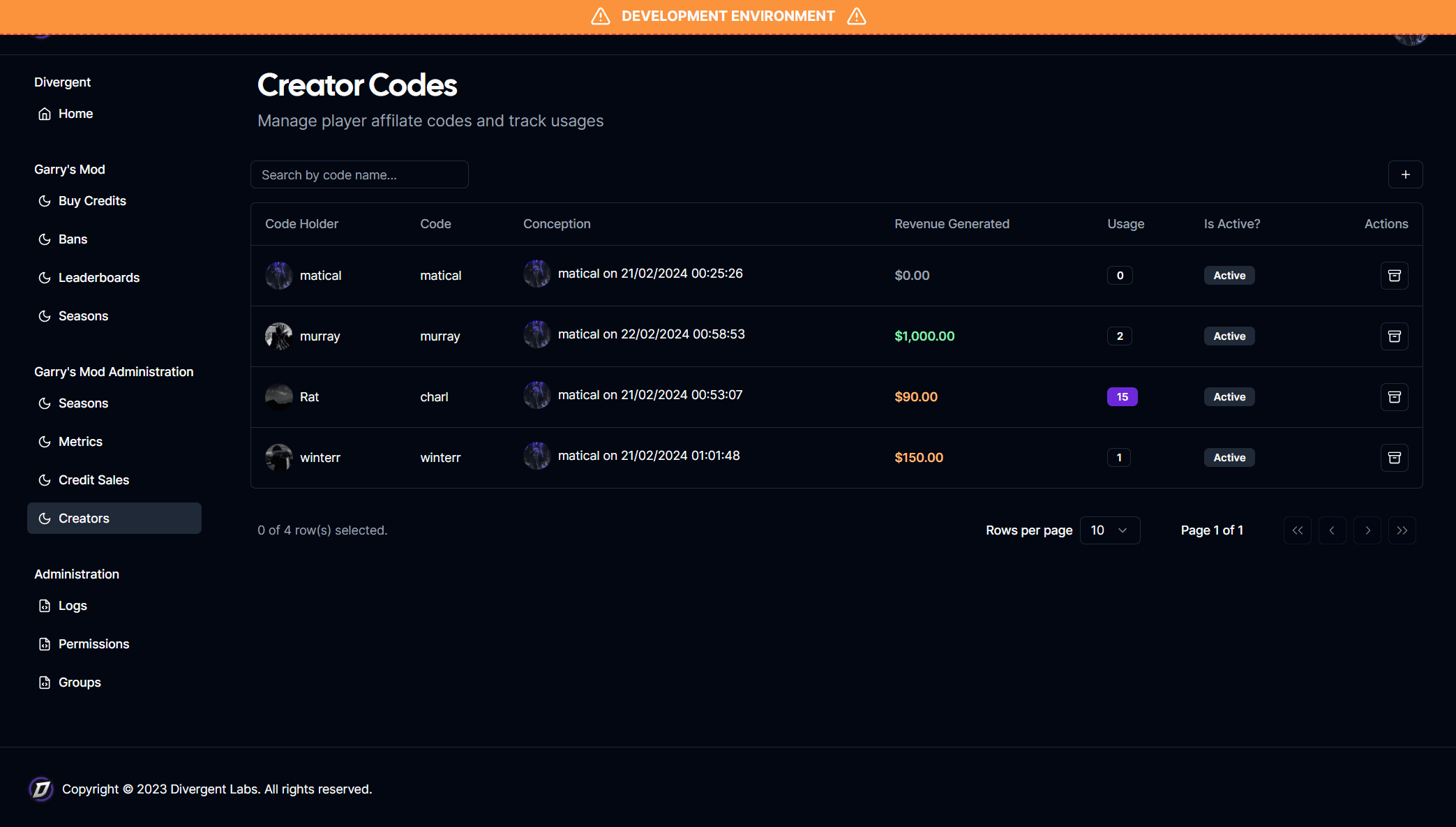1456x827 pixels.
Task: Add a new creator code with plus button
Action: point(1406,174)
